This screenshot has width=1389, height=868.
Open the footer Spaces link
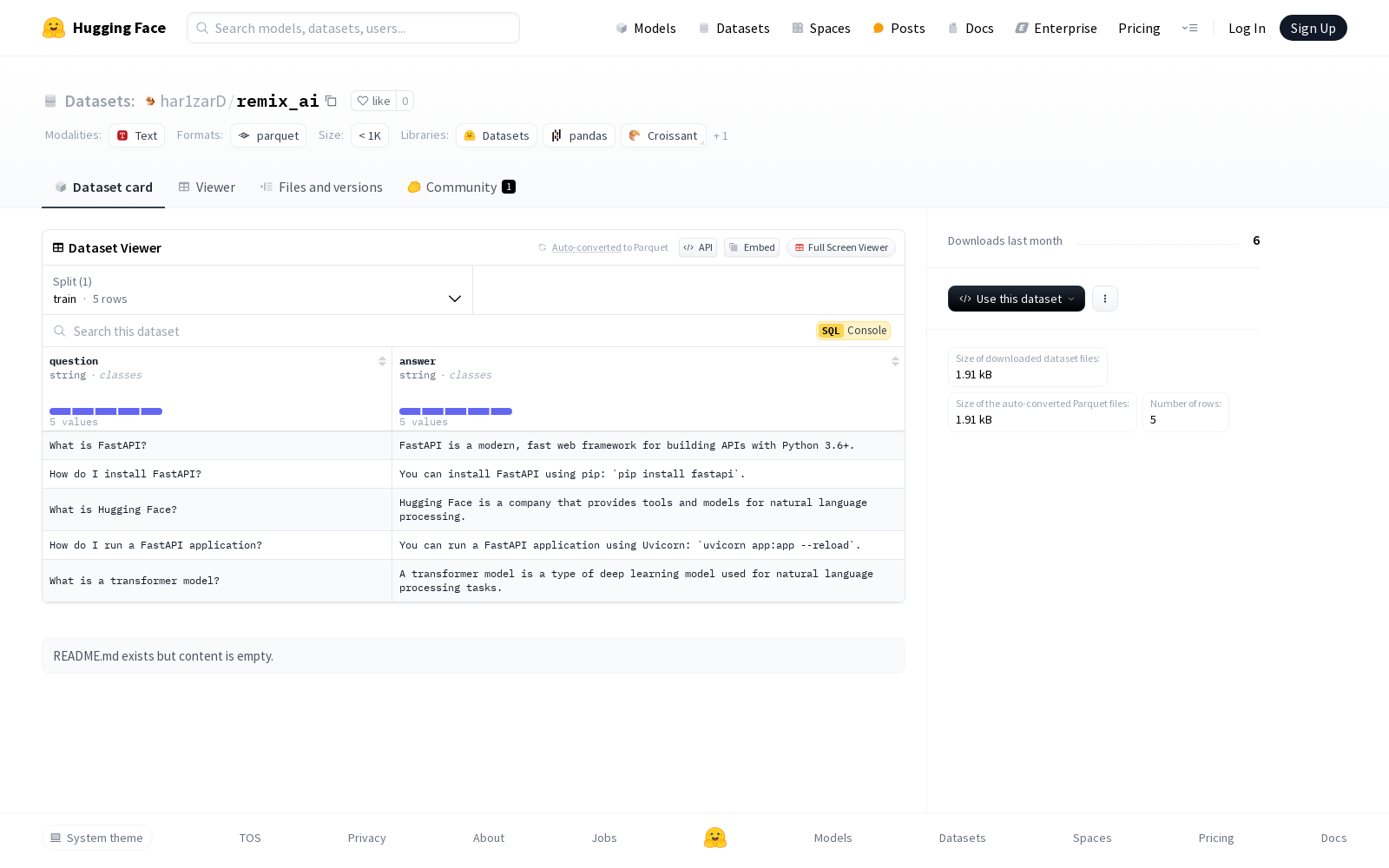point(1092,838)
